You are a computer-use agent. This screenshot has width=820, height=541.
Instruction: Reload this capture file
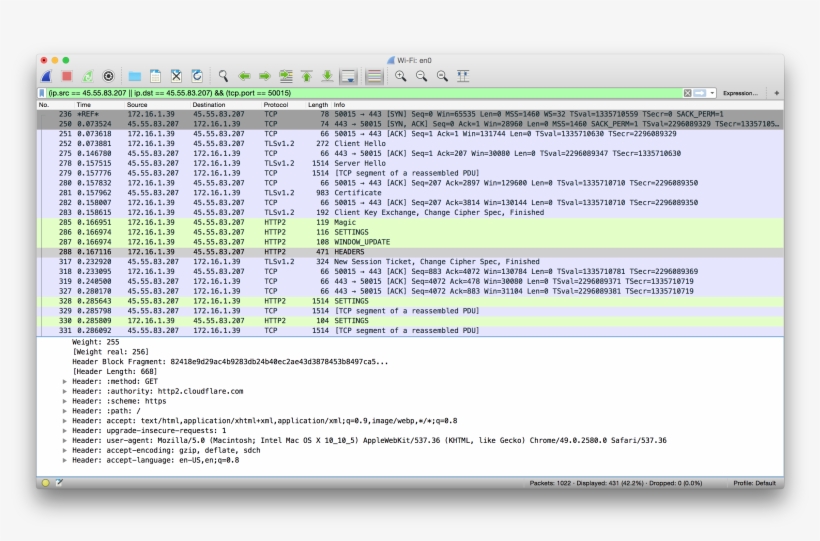[197, 76]
